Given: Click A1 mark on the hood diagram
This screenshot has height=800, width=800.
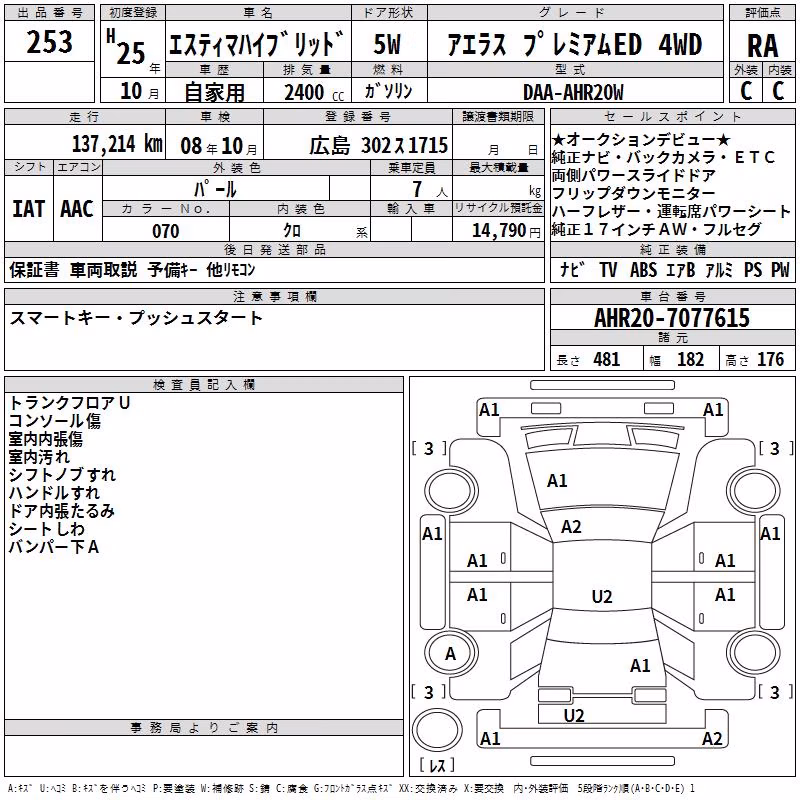Looking at the screenshot, I should (x=557, y=481).
